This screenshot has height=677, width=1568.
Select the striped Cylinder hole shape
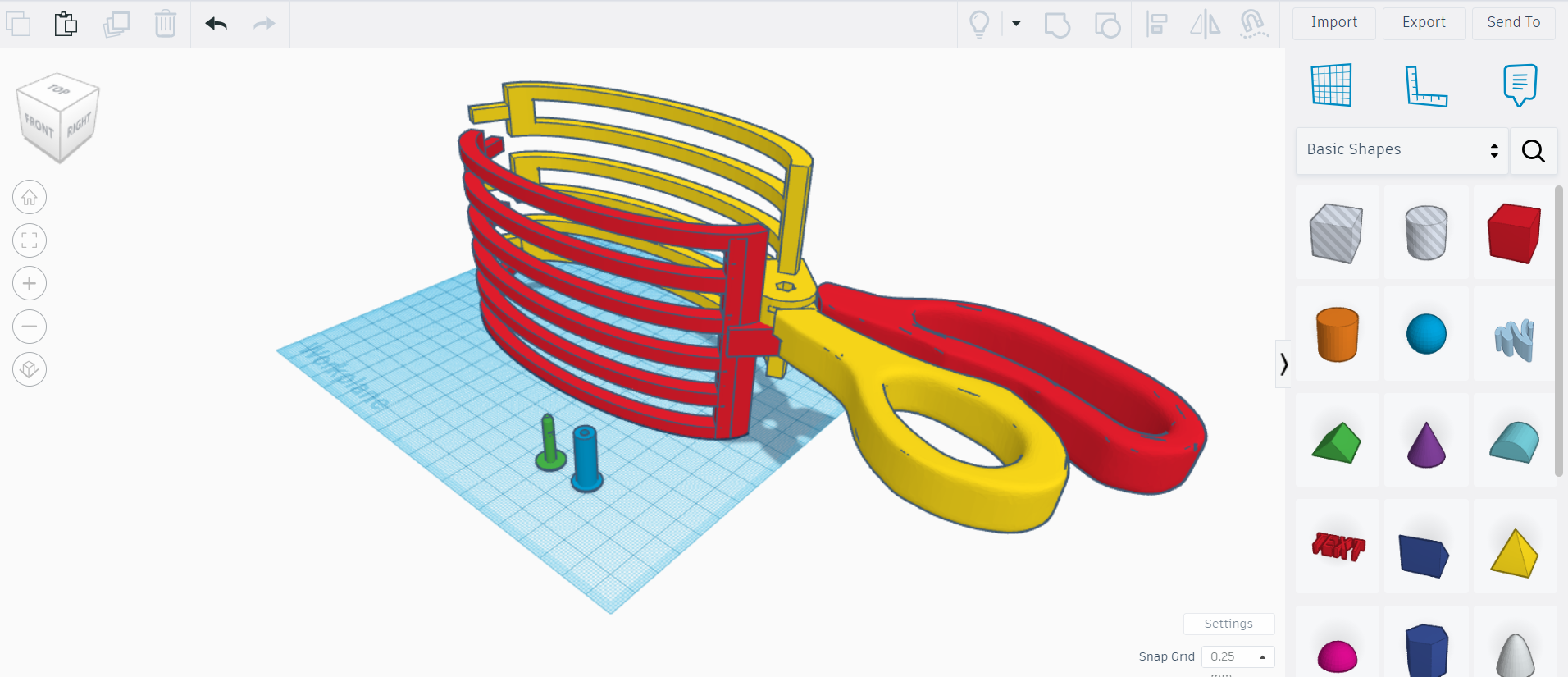(1426, 233)
